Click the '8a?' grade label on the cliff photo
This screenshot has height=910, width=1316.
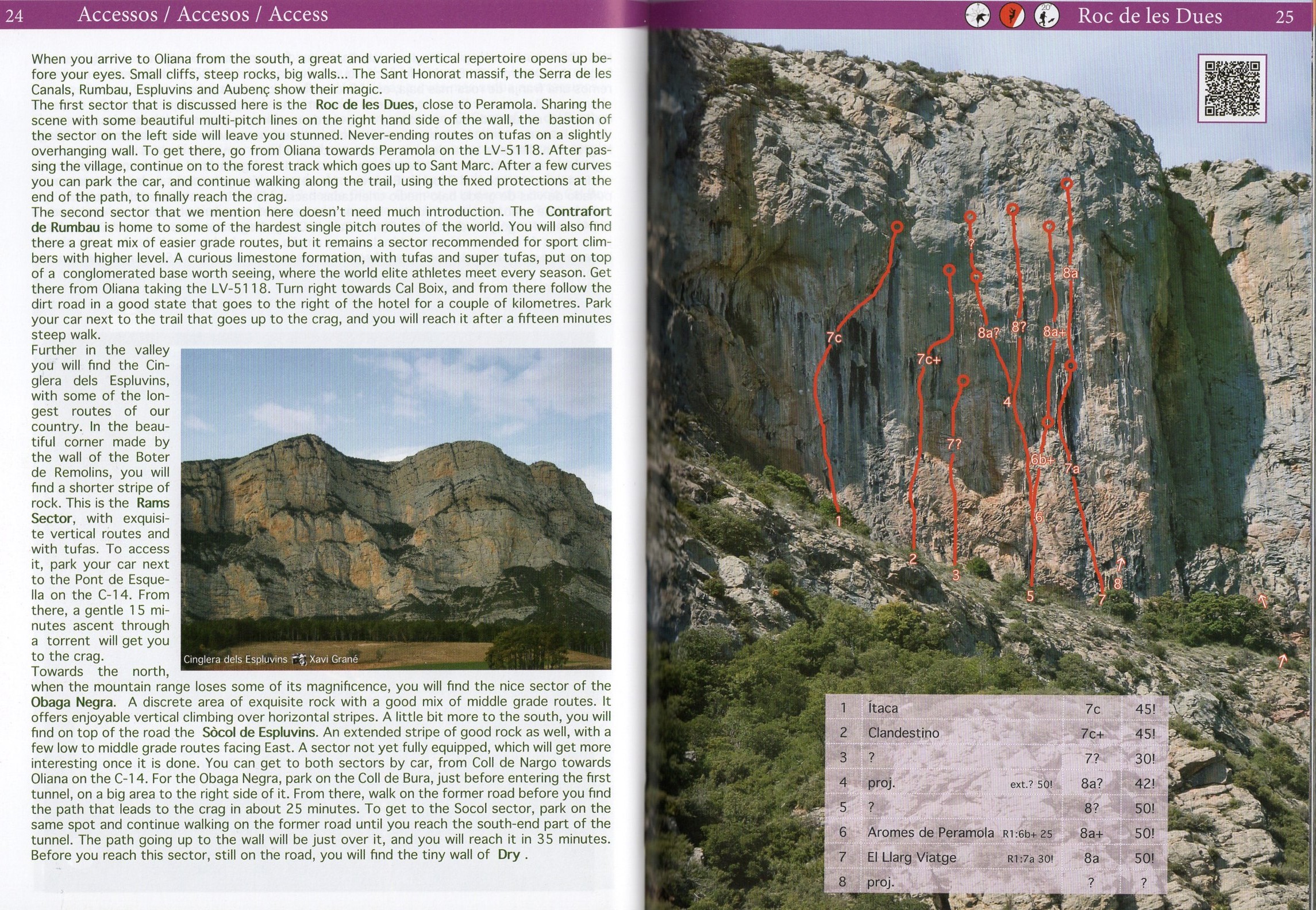pyautogui.click(x=989, y=332)
